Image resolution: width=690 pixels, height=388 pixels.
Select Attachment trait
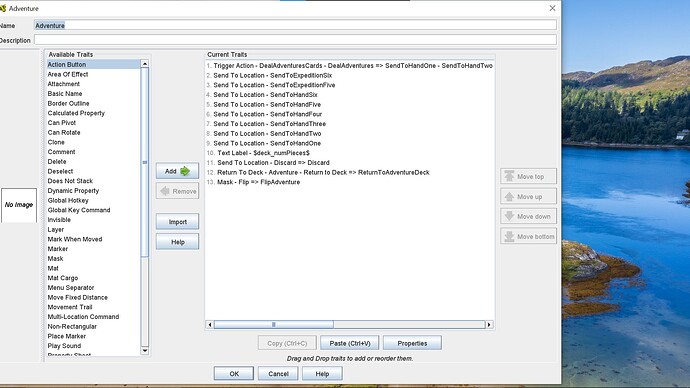93,84
